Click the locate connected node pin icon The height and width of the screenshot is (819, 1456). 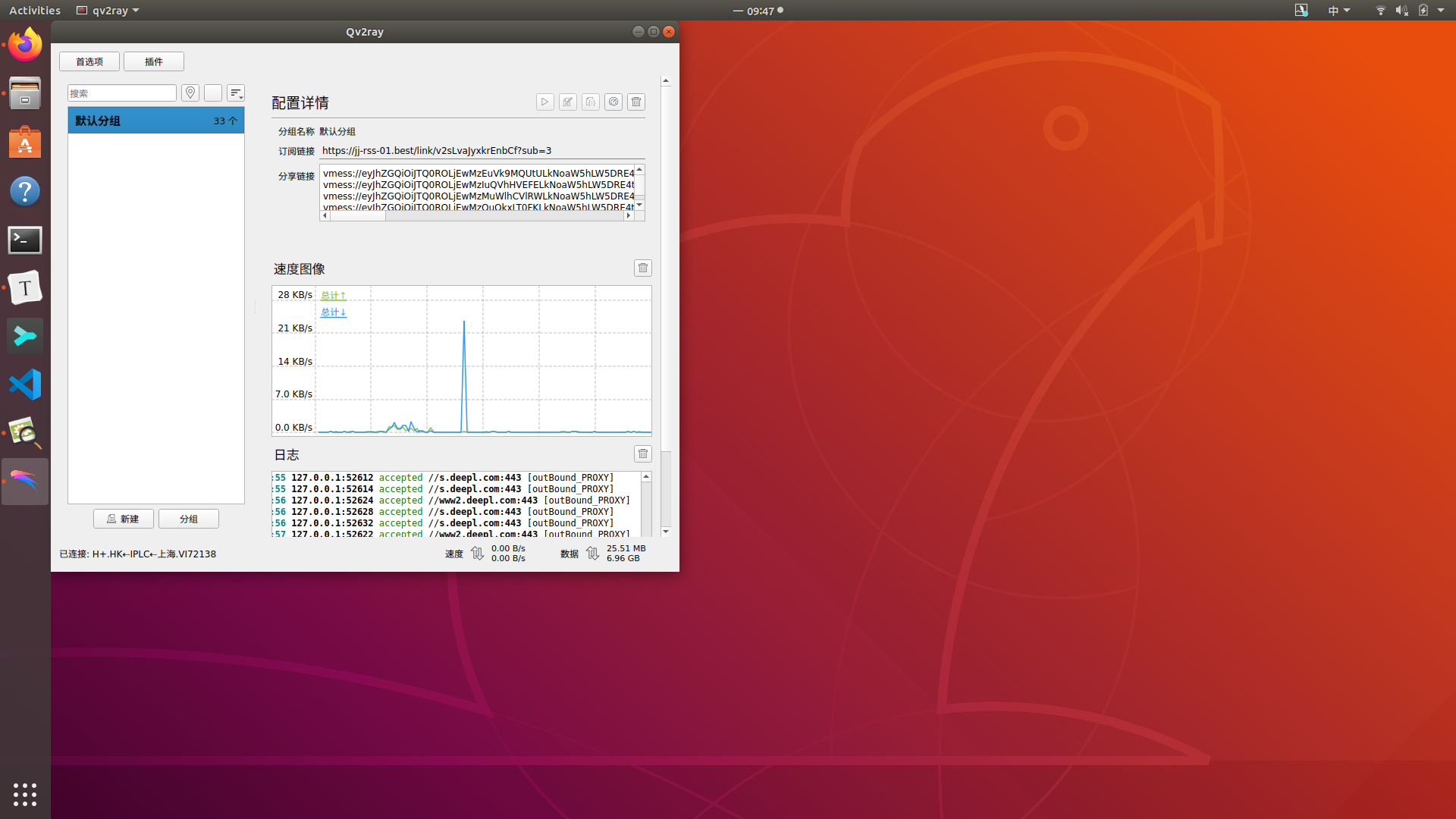tap(190, 93)
